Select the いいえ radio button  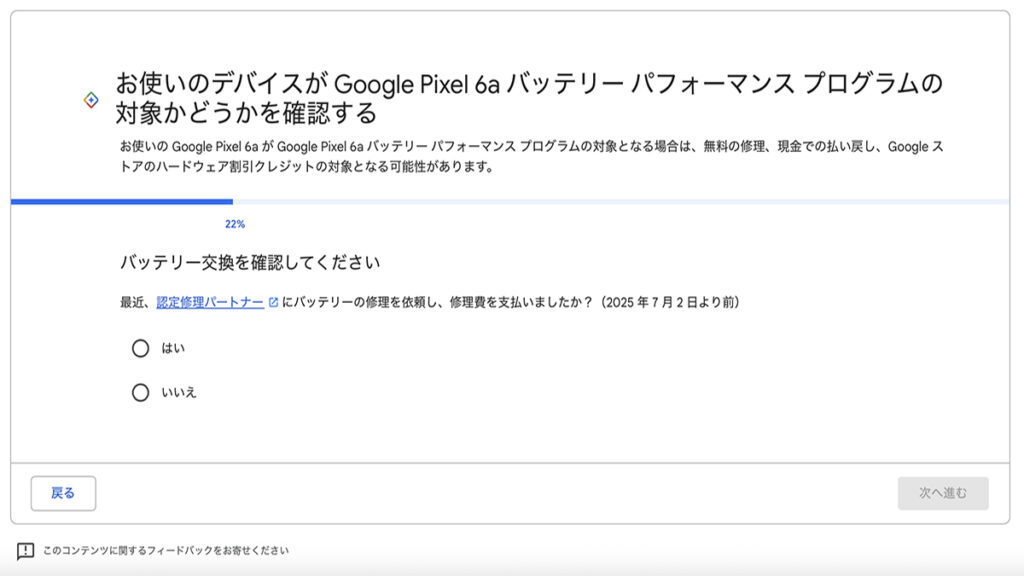140,392
